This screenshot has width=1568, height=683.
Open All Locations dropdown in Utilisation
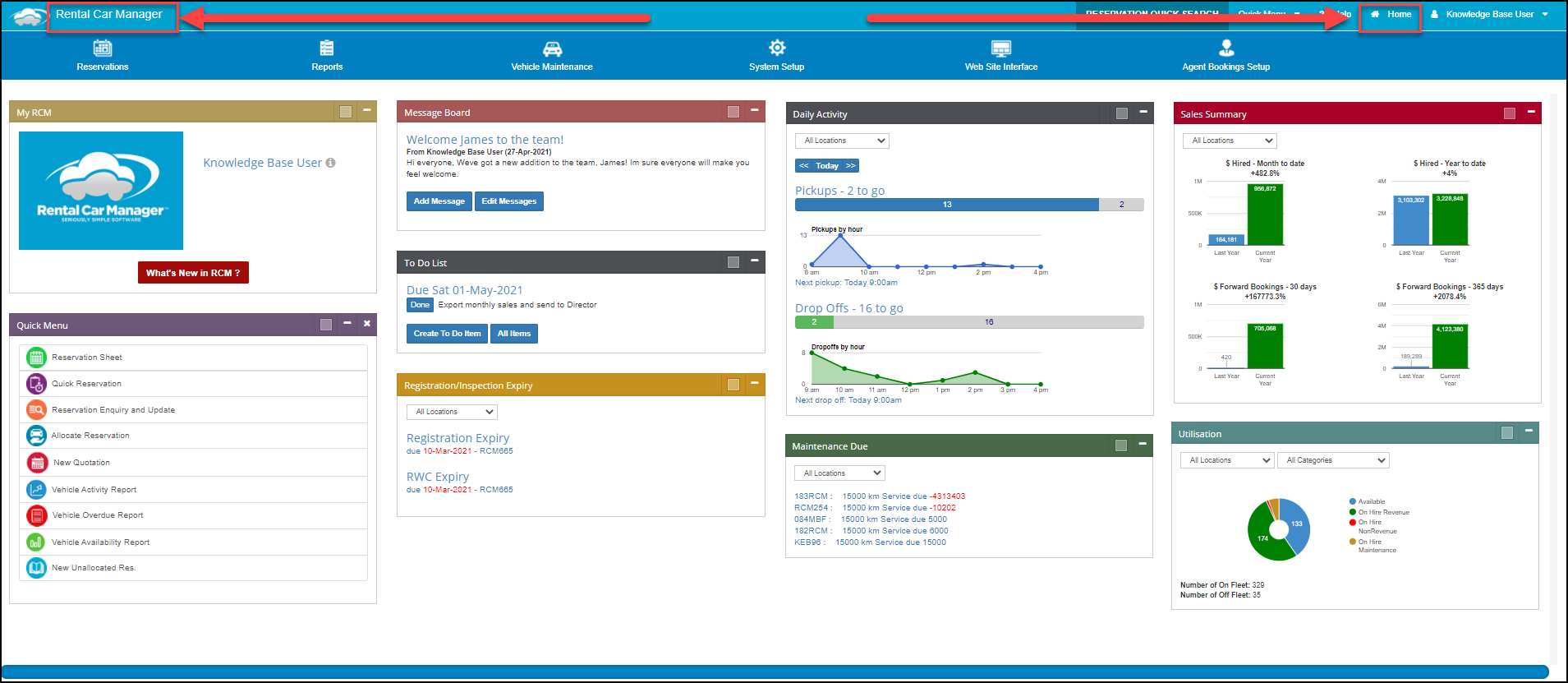coord(1227,460)
